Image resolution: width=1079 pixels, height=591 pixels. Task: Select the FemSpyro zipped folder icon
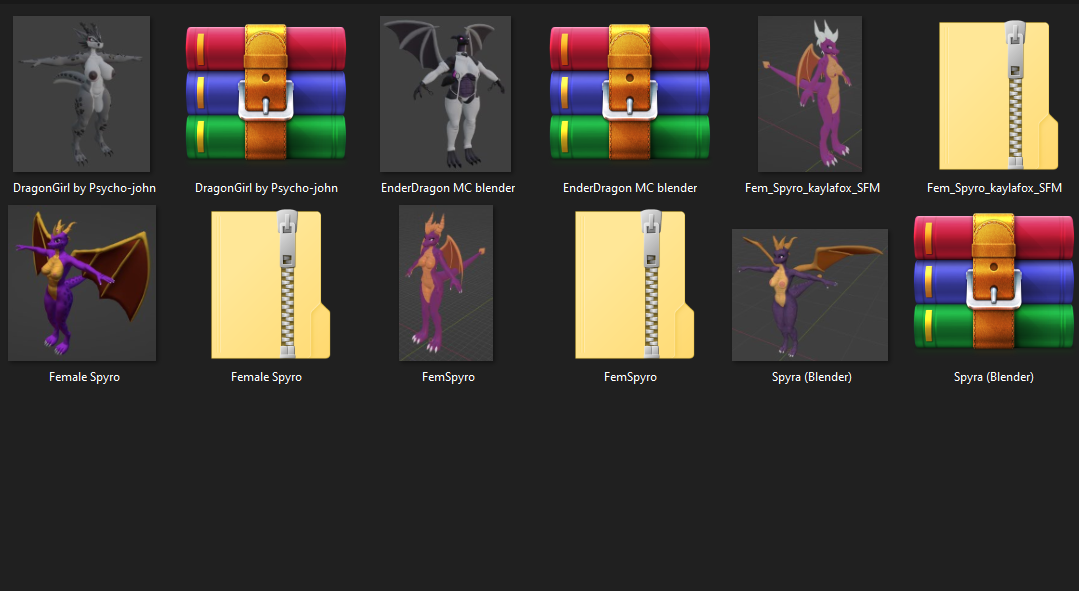tap(634, 284)
